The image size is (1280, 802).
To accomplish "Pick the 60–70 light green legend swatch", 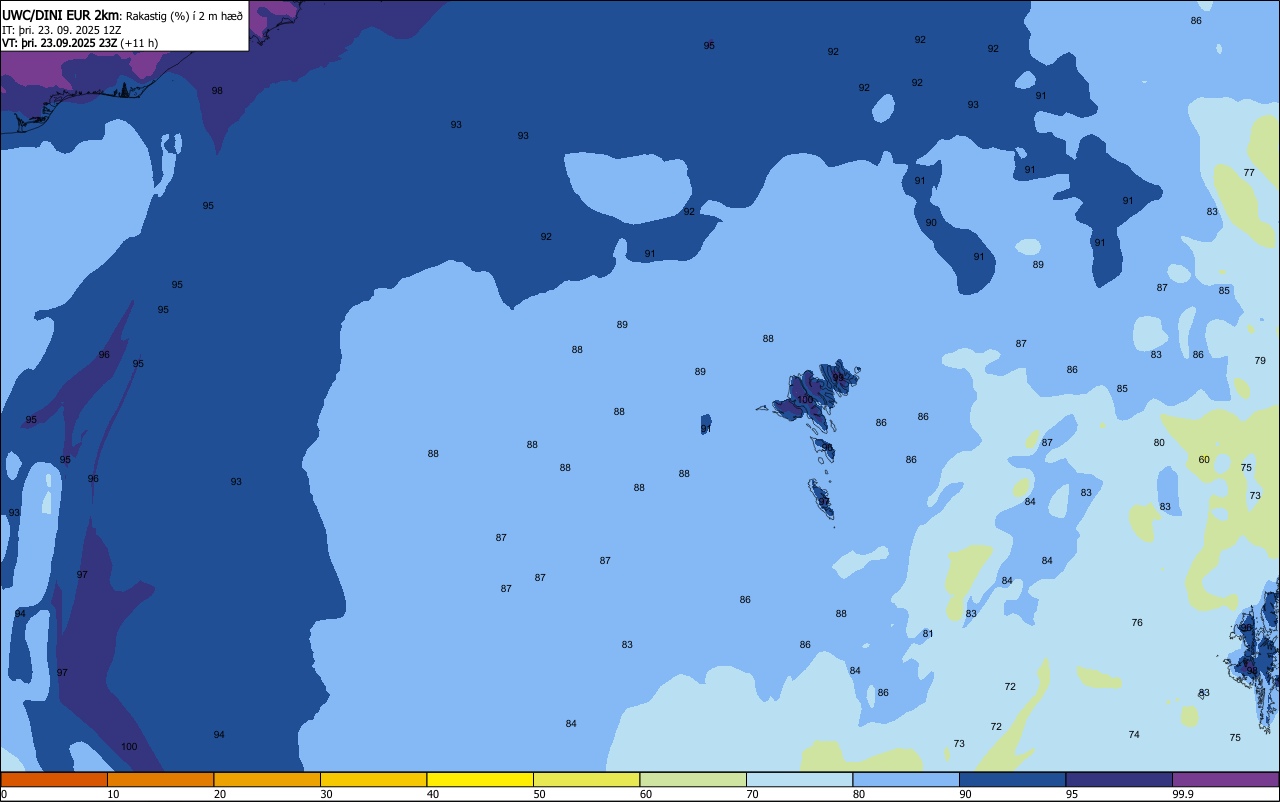I will [x=693, y=779].
